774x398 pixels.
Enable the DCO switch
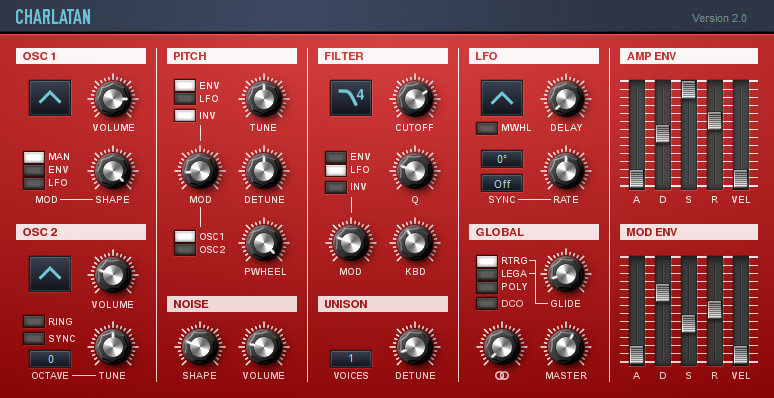click(x=487, y=304)
